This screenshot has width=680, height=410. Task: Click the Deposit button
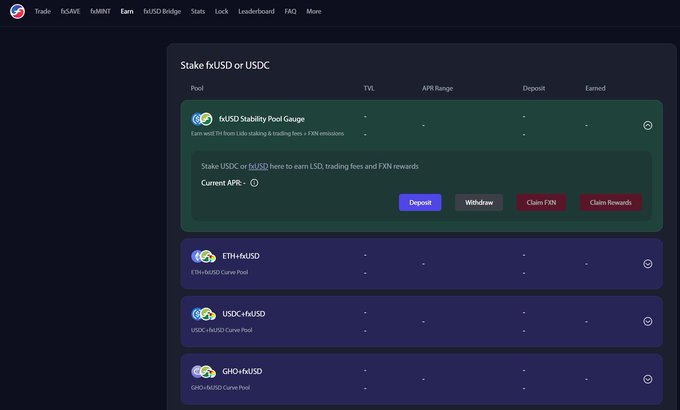420,203
